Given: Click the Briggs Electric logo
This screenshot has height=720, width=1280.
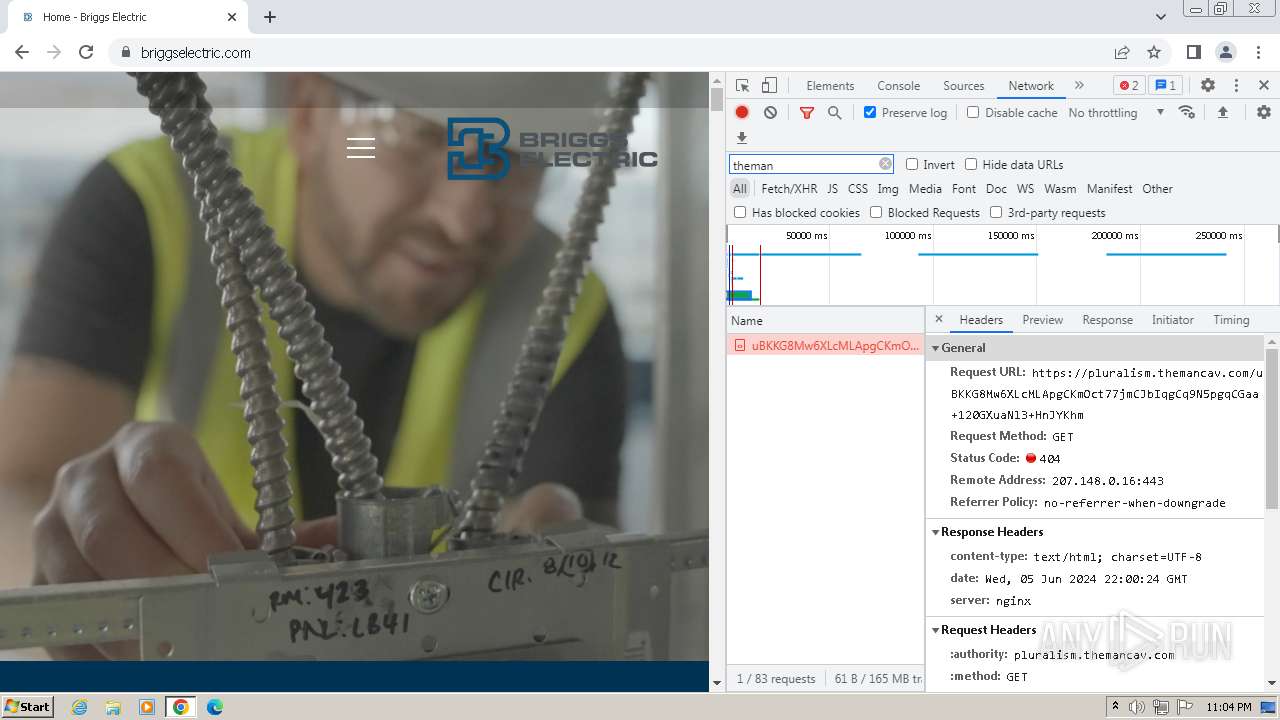Looking at the screenshot, I should (x=552, y=148).
